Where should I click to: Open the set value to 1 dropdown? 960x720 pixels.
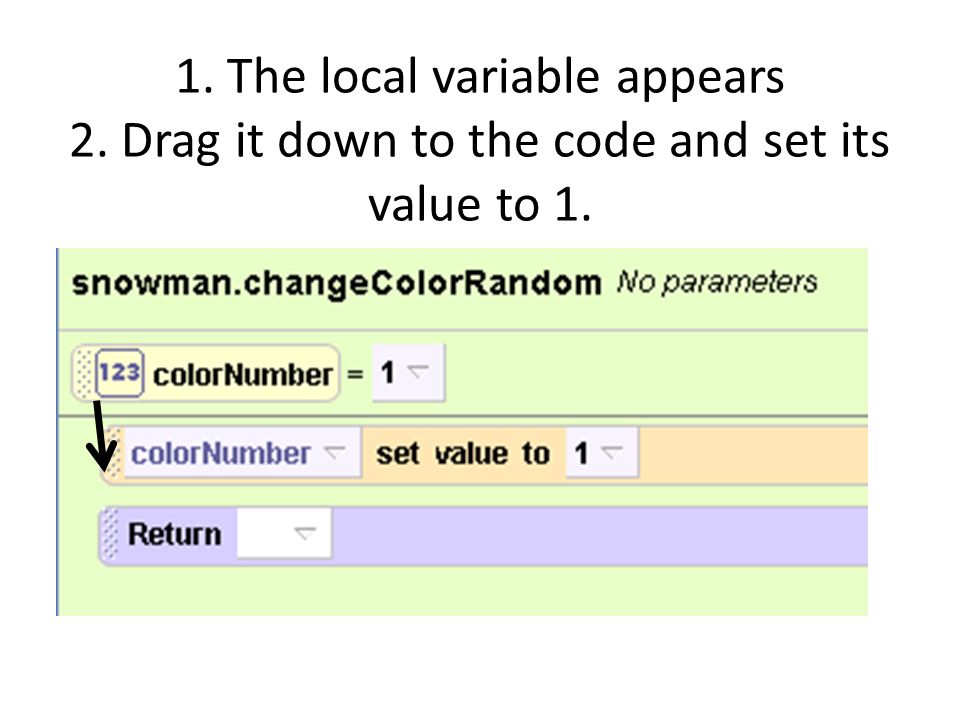pyautogui.click(x=602, y=453)
